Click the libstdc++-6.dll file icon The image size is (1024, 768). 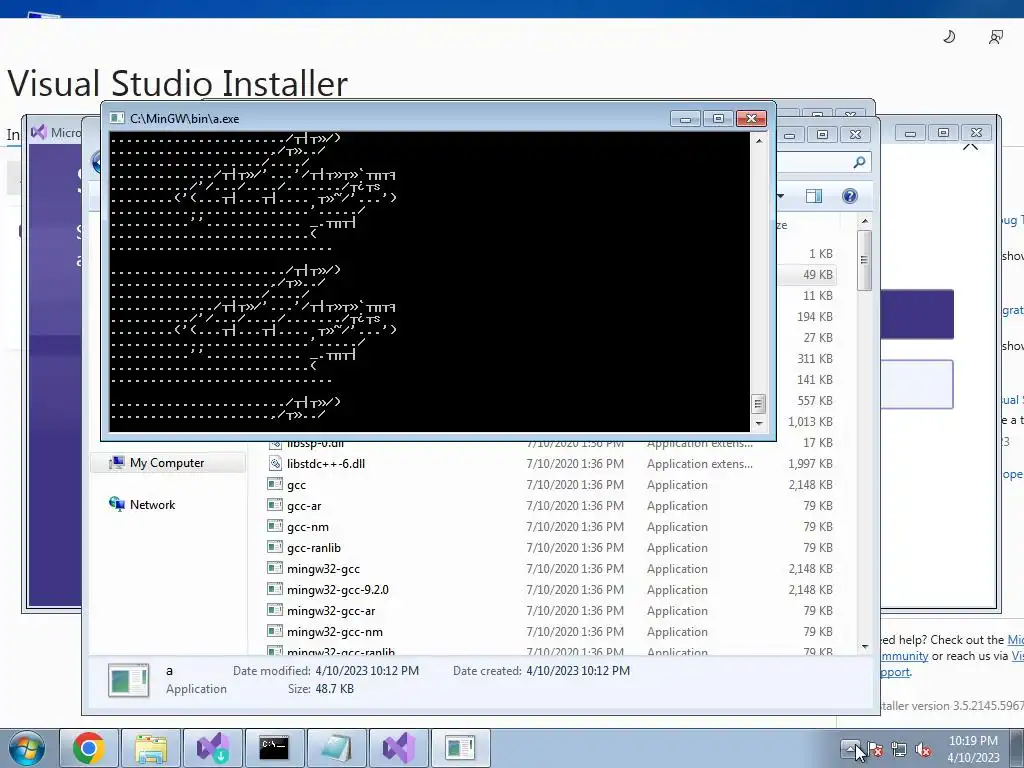point(275,464)
